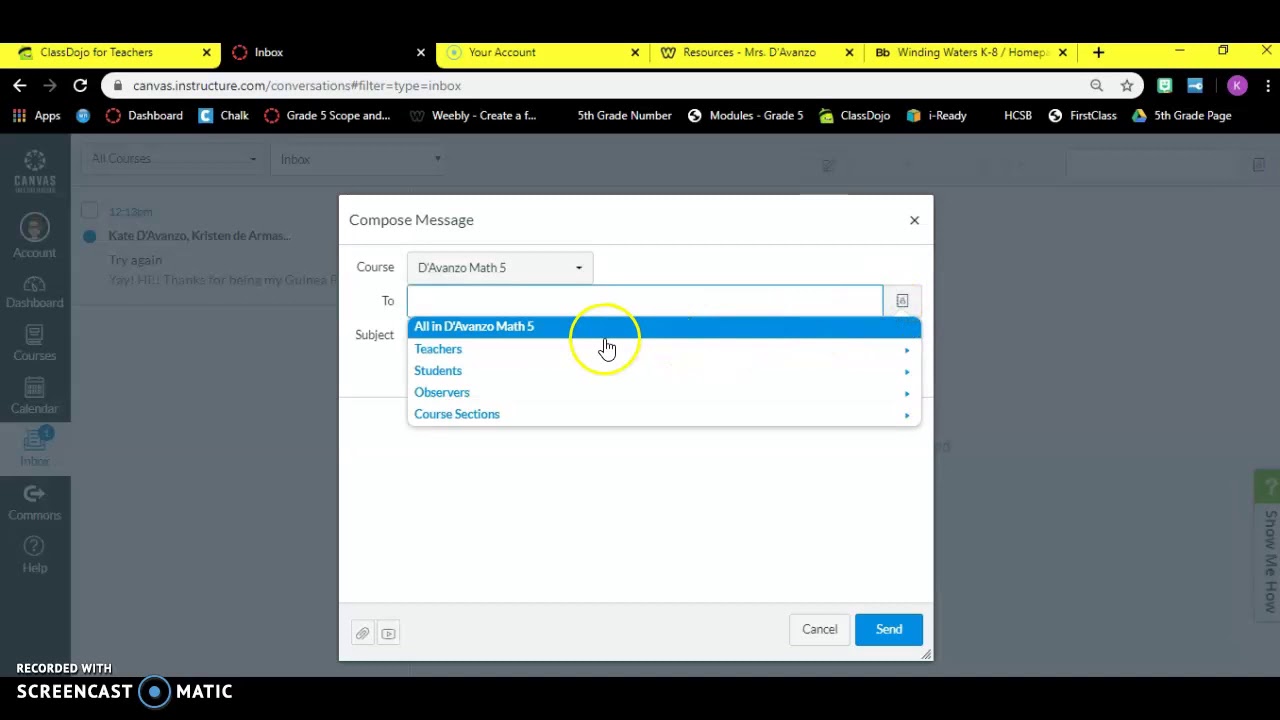Open the Apps bookmarks shortcut
Screen dimensions: 1280x720
click(x=36, y=116)
